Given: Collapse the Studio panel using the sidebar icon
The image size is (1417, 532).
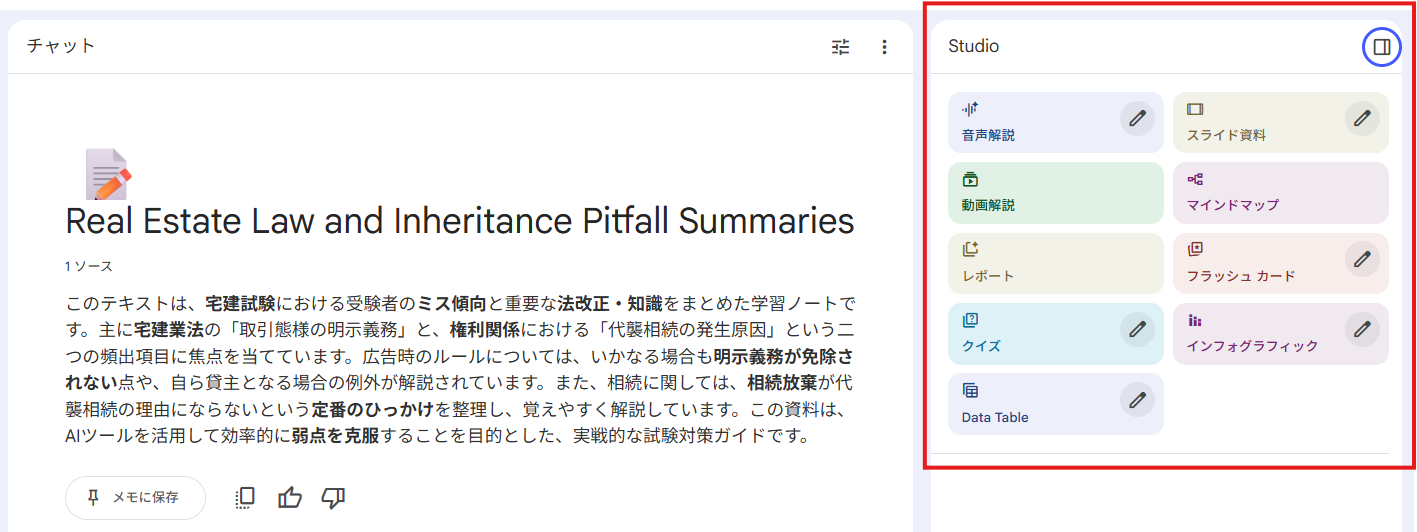Looking at the screenshot, I should (x=1381, y=47).
